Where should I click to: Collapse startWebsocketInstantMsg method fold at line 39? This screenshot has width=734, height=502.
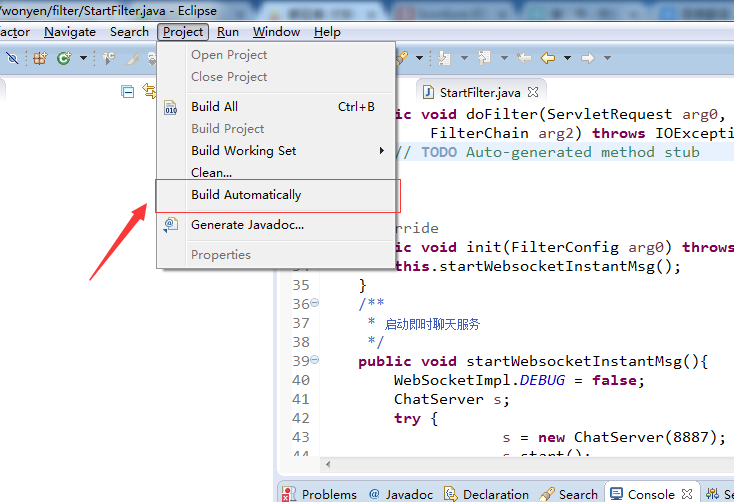click(x=315, y=360)
